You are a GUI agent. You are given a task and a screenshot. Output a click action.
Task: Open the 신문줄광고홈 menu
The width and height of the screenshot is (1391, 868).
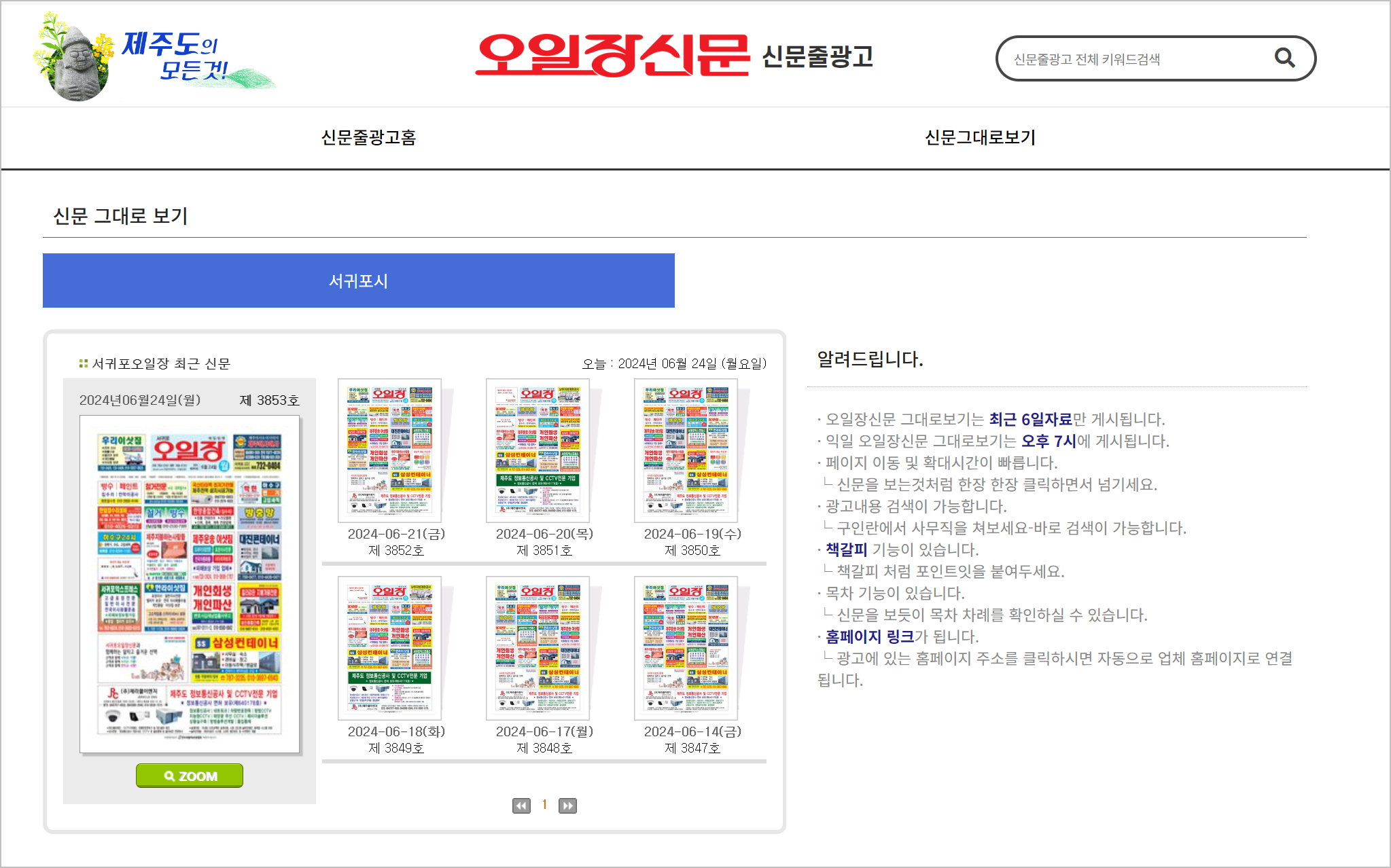coord(368,138)
